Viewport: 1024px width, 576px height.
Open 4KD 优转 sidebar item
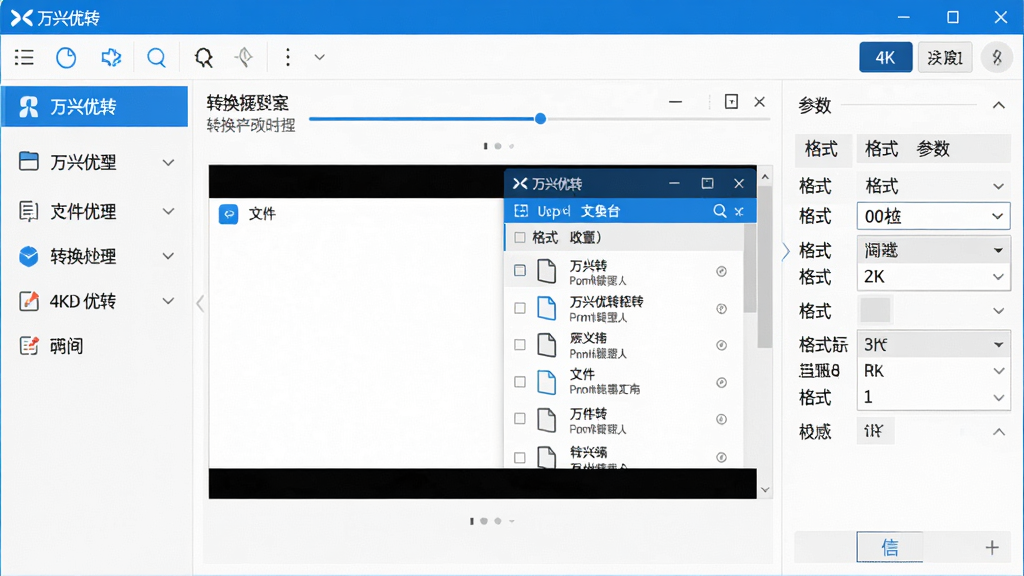tap(95, 301)
